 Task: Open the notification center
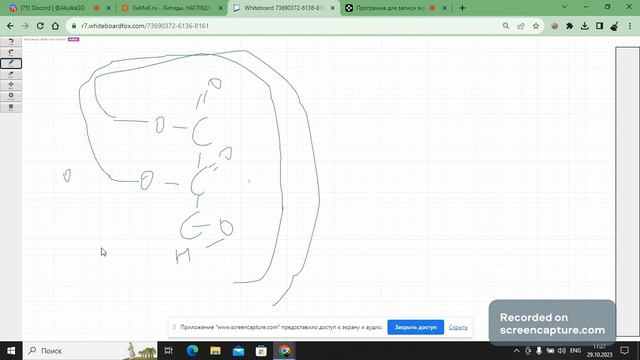(624, 351)
